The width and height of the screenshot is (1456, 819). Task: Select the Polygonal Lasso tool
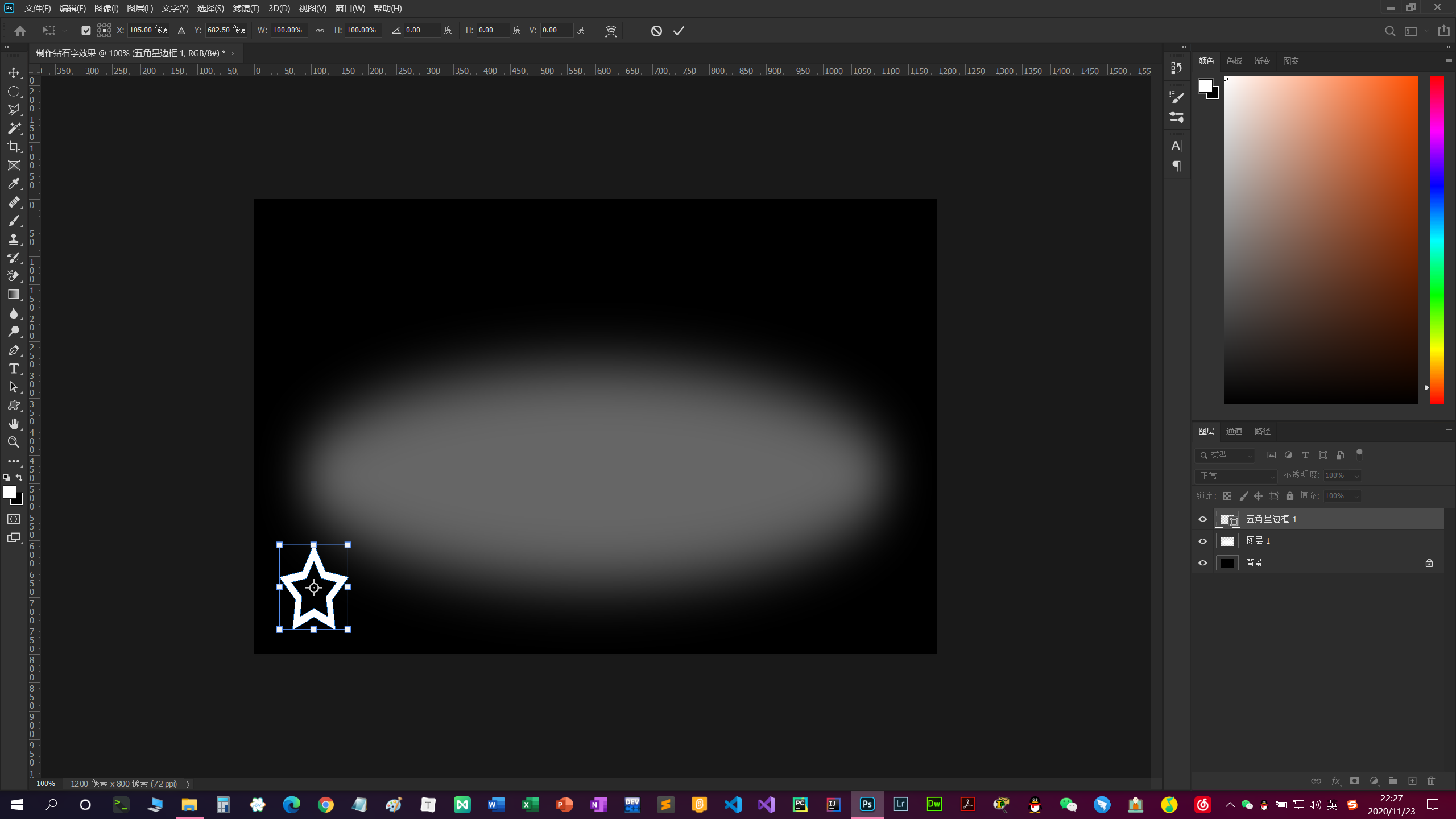14,109
